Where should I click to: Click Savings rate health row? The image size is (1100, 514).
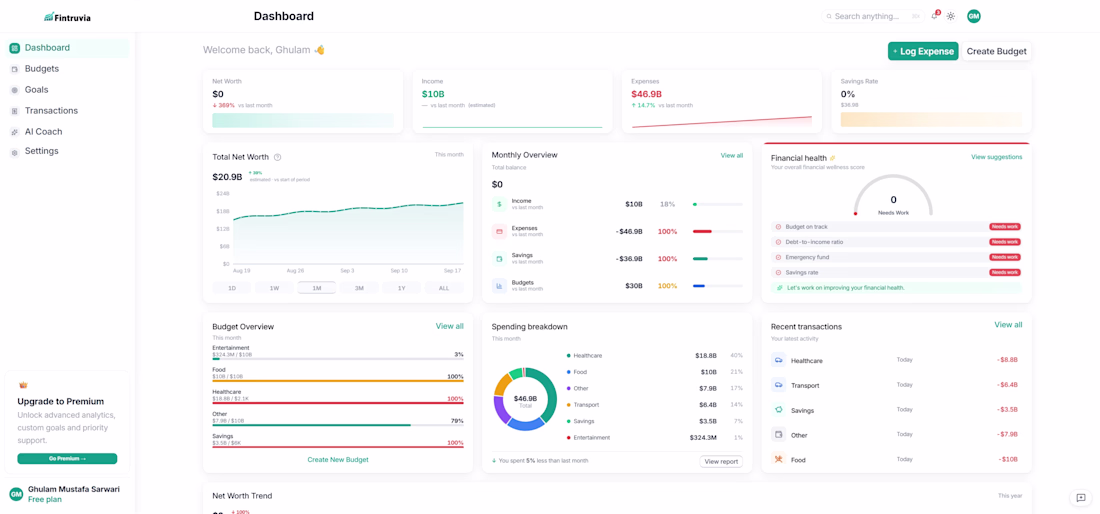click(897, 272)
